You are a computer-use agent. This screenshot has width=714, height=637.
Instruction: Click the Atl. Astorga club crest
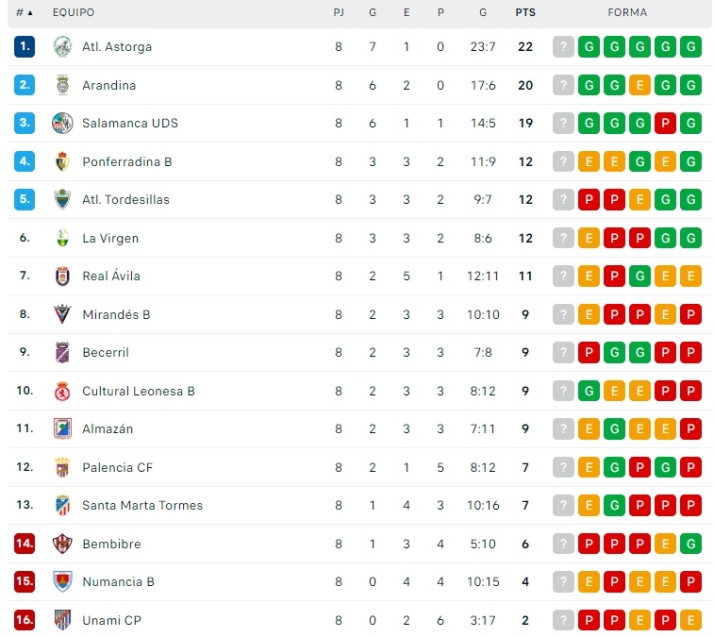(63, 46)
